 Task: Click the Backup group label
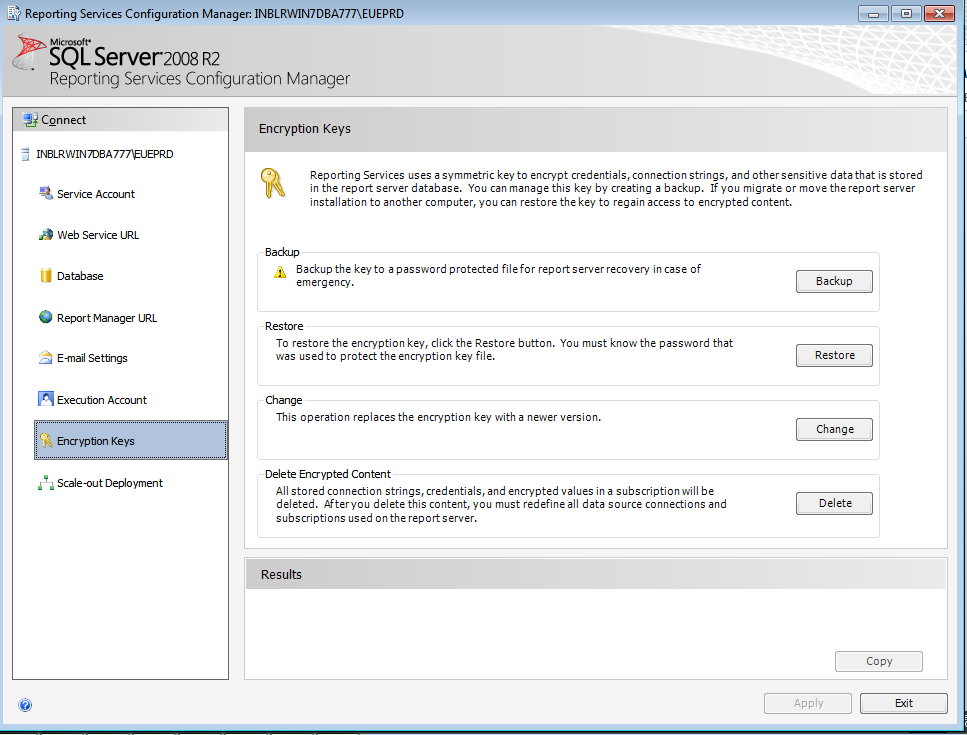pos(282,252)
